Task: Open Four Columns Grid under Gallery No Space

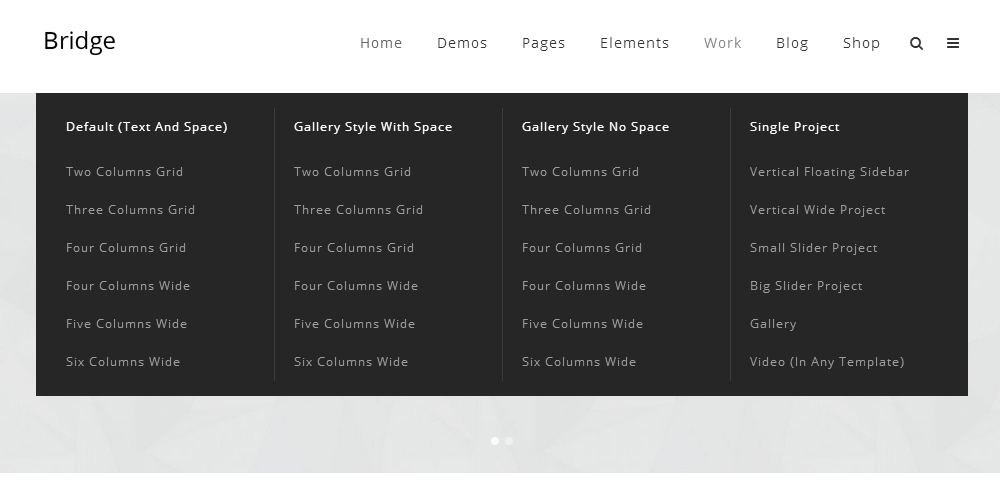Action: coord(582,247)
